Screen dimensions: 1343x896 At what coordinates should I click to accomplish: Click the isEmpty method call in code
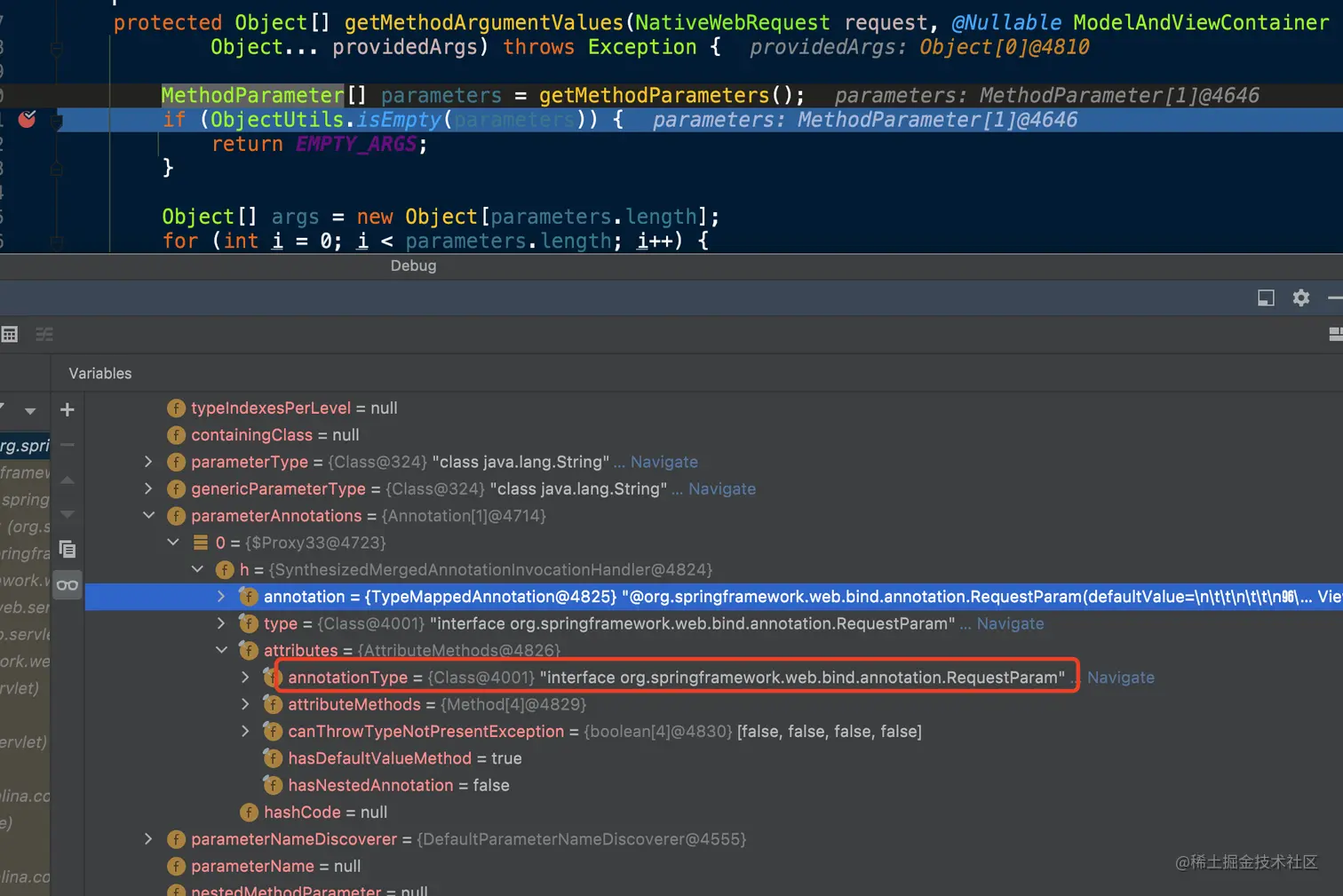pos(398,119)
